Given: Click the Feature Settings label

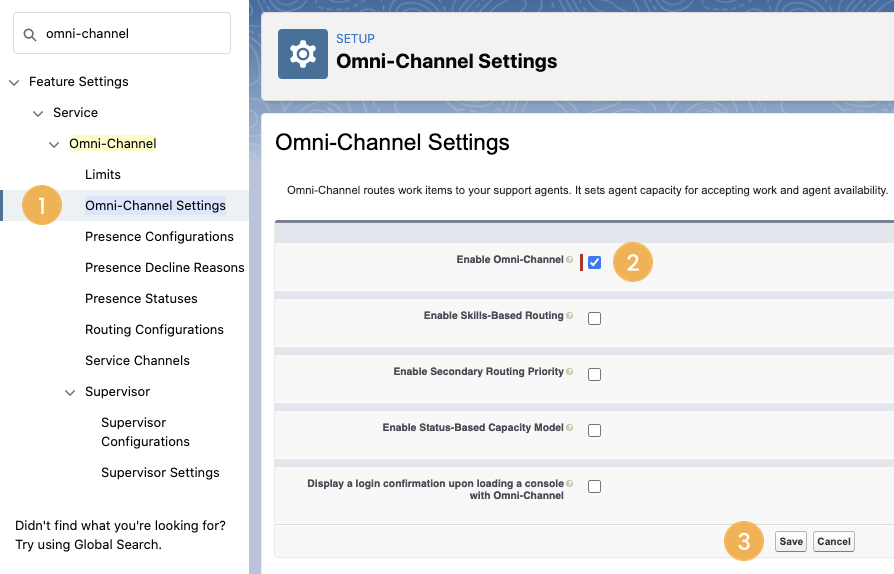Looking at the screenshot, I should click(x=79, y=82).
